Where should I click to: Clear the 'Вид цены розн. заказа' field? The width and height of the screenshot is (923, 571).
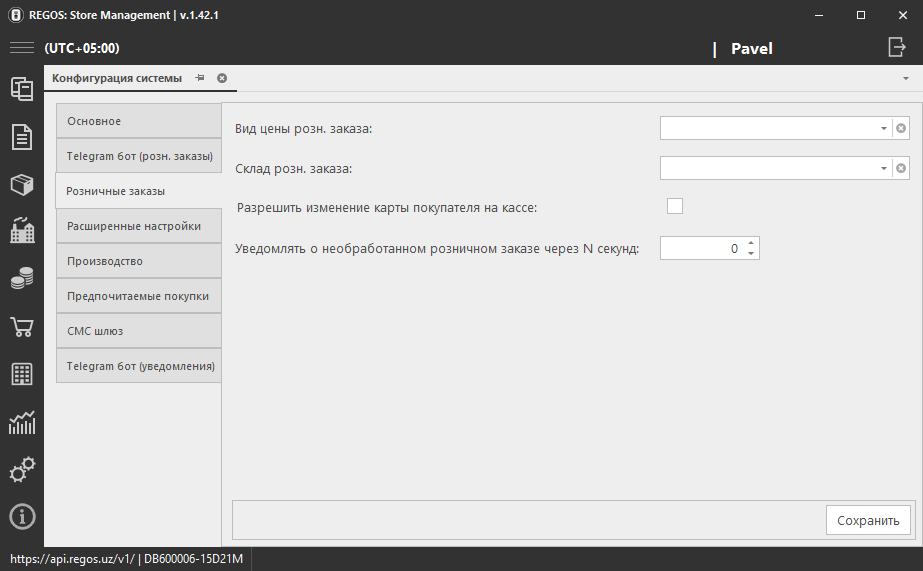click(901, 128)
